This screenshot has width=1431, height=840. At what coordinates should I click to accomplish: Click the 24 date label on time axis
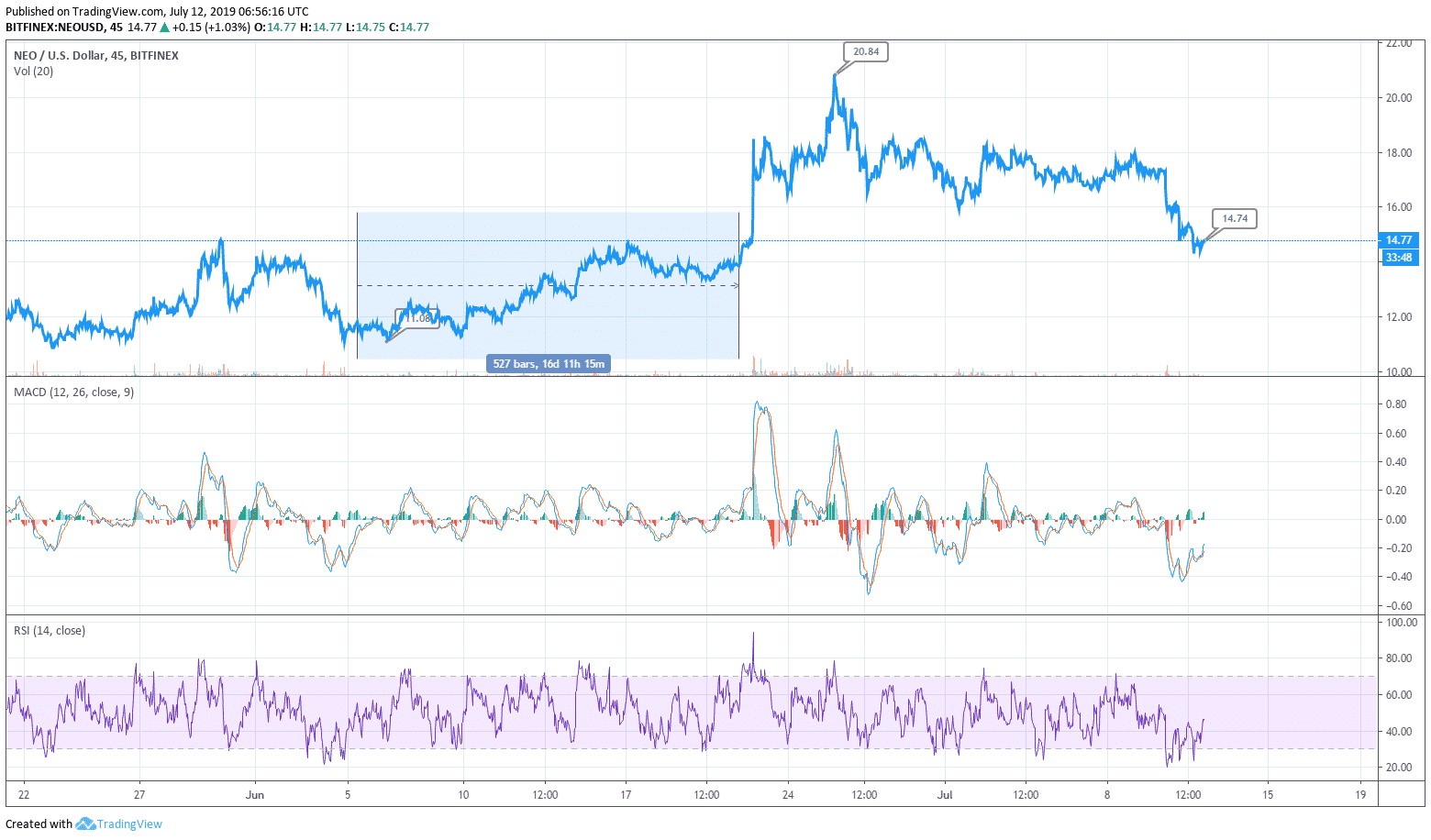pos(788,795)
